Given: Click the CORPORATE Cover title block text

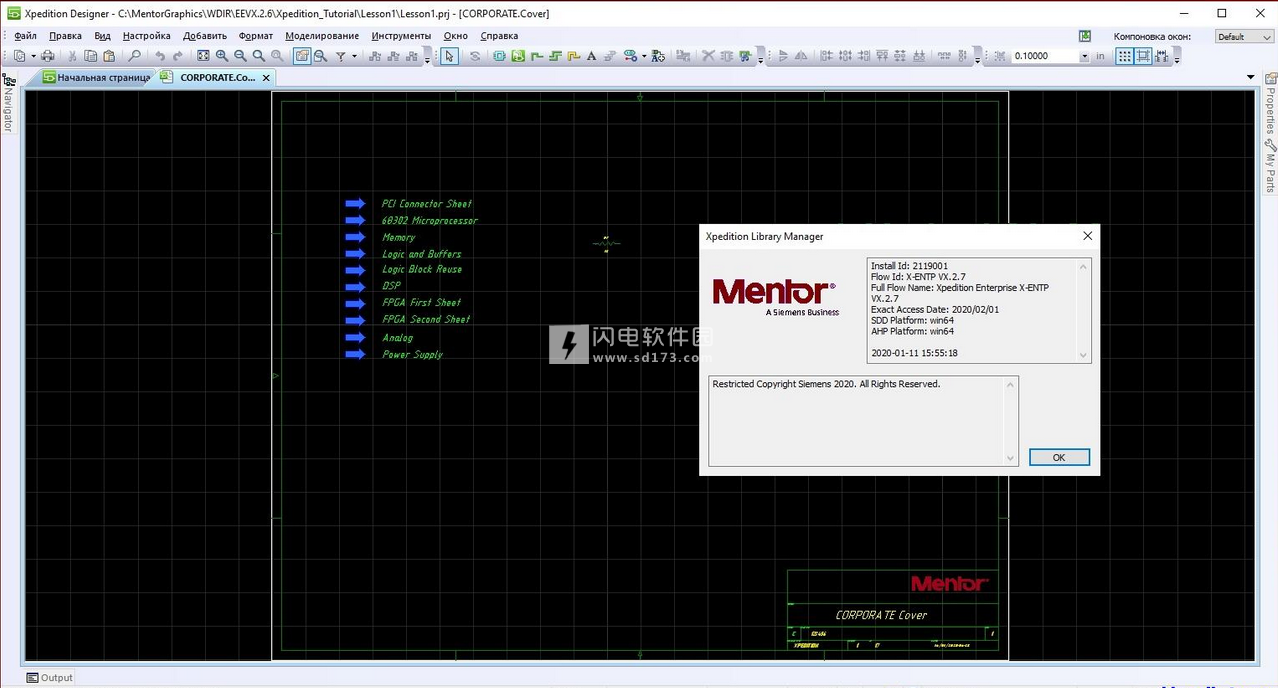Looking at the screenshot, I should click(x=881, y=615).
